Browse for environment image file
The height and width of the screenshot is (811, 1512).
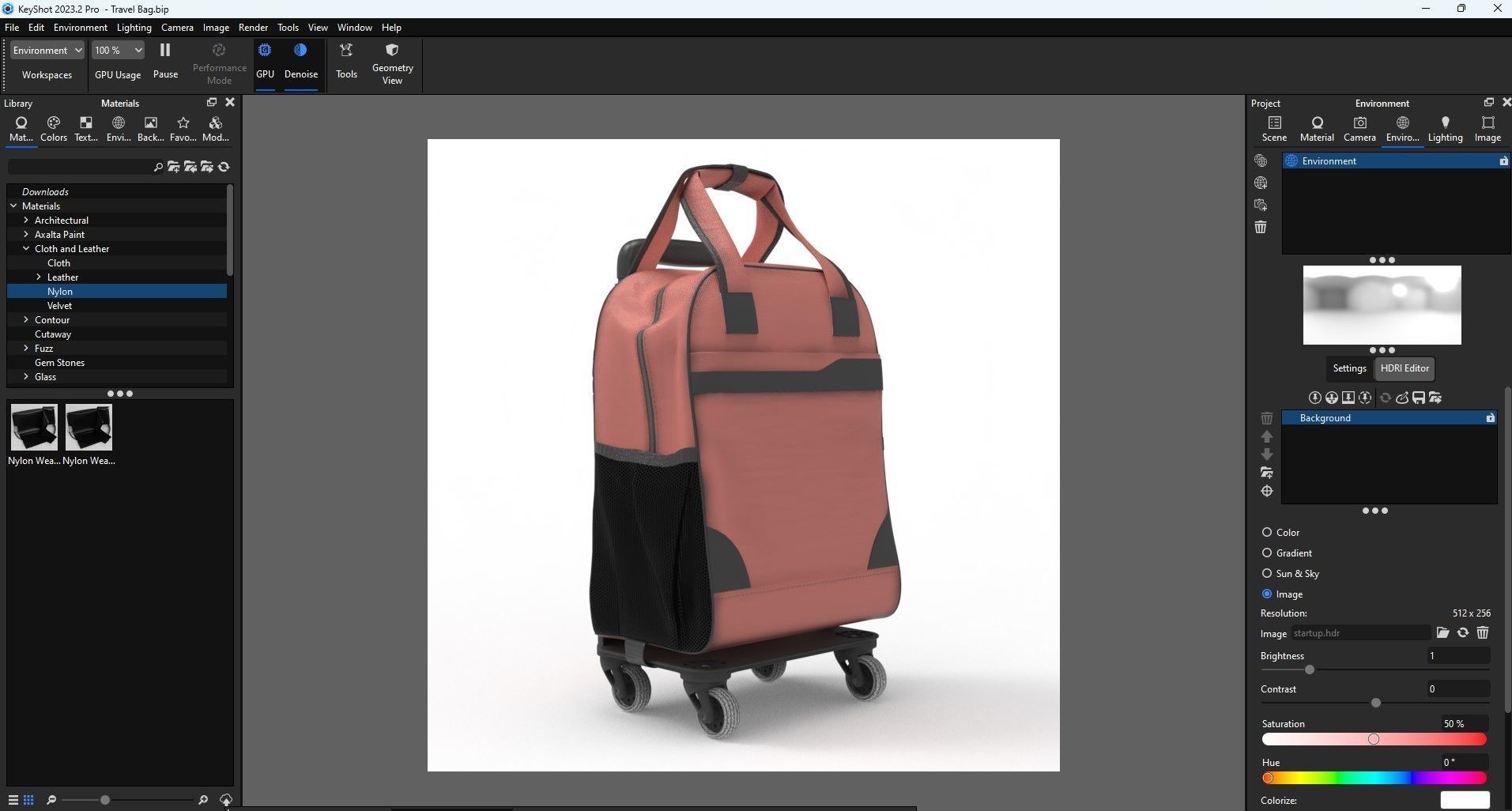point(1442,632)
